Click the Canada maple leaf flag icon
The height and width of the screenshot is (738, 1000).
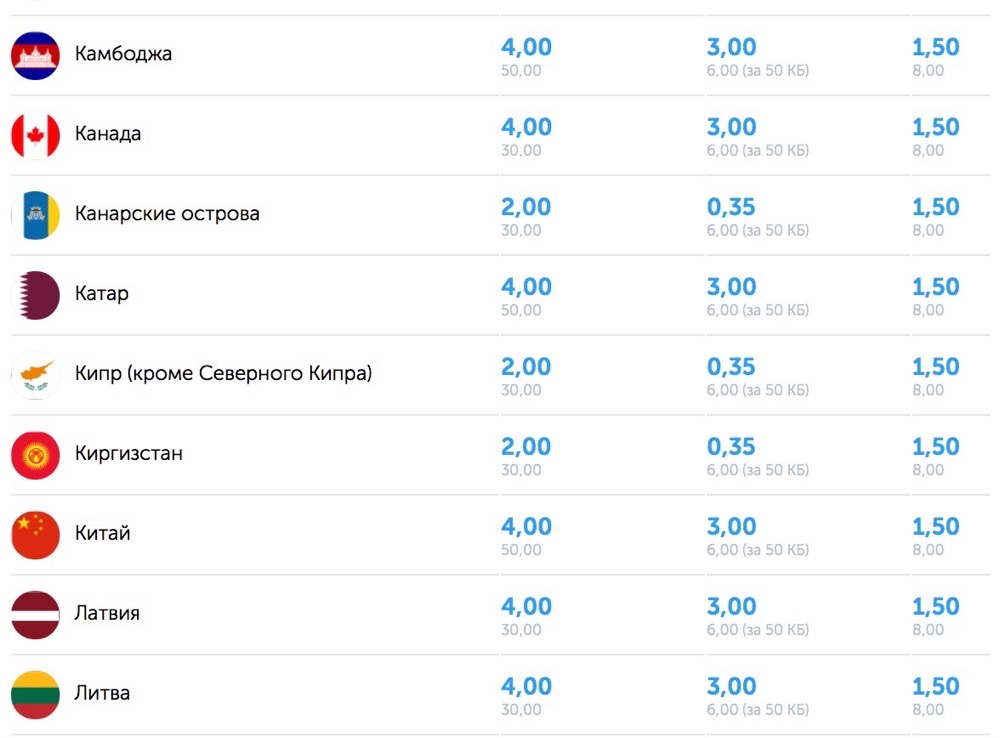point(35,135)
